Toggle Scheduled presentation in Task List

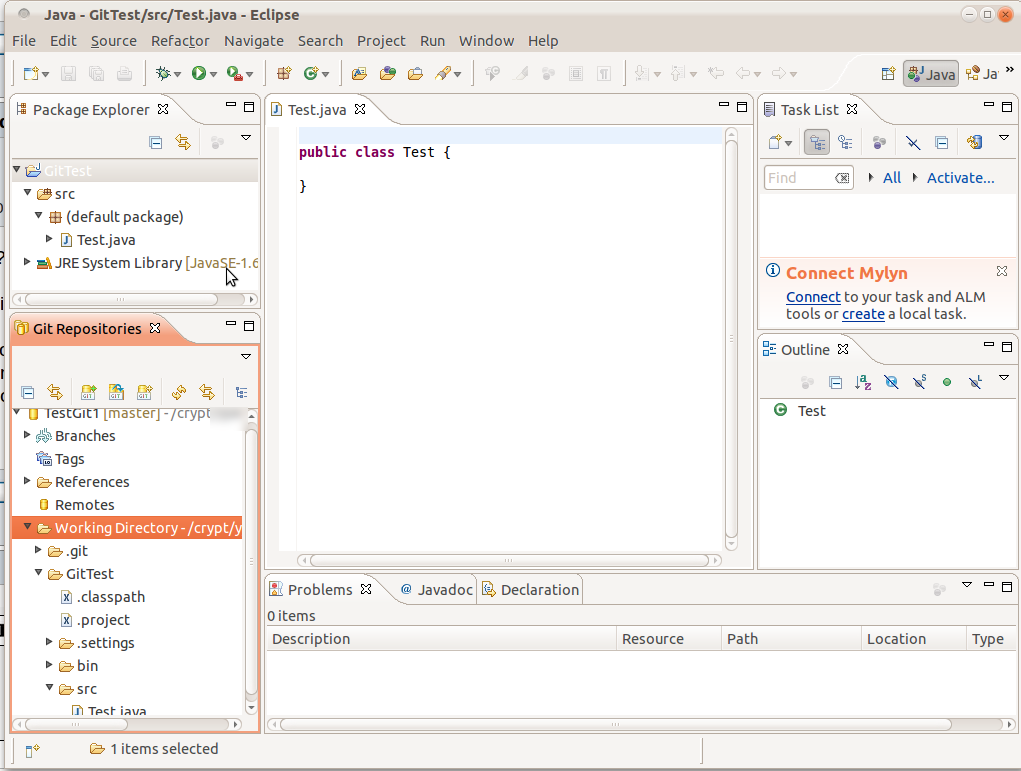coord(845,143)
